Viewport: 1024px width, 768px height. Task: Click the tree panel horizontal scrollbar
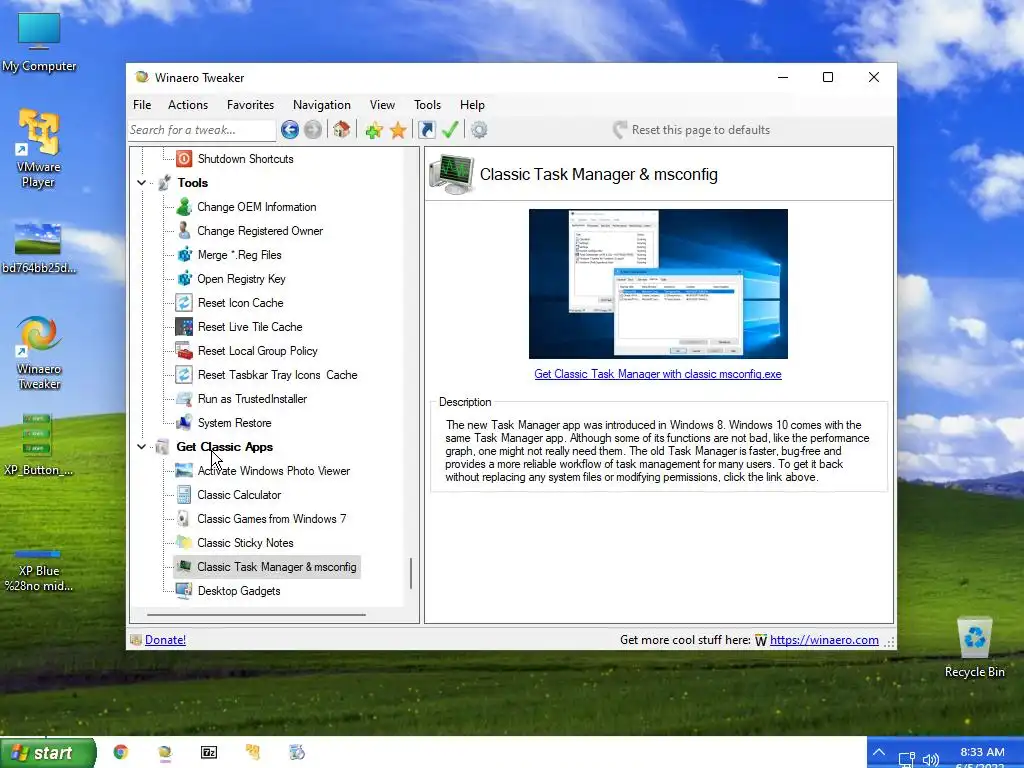(x=256, y=615)
